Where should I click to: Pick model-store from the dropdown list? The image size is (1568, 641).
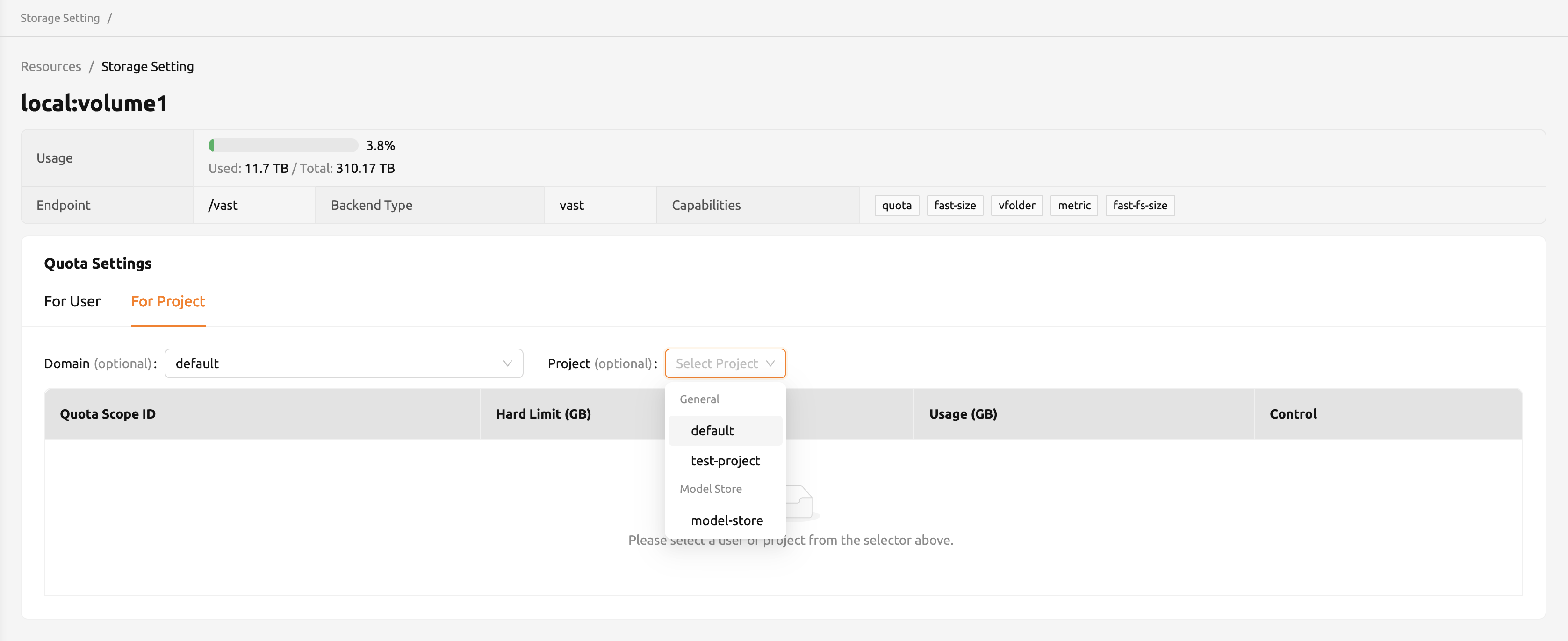point(725,520)
